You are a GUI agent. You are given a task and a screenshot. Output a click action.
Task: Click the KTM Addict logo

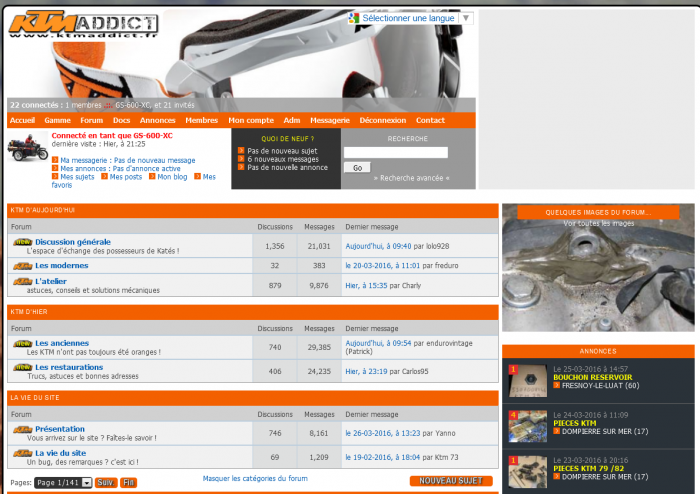point(84,26)
